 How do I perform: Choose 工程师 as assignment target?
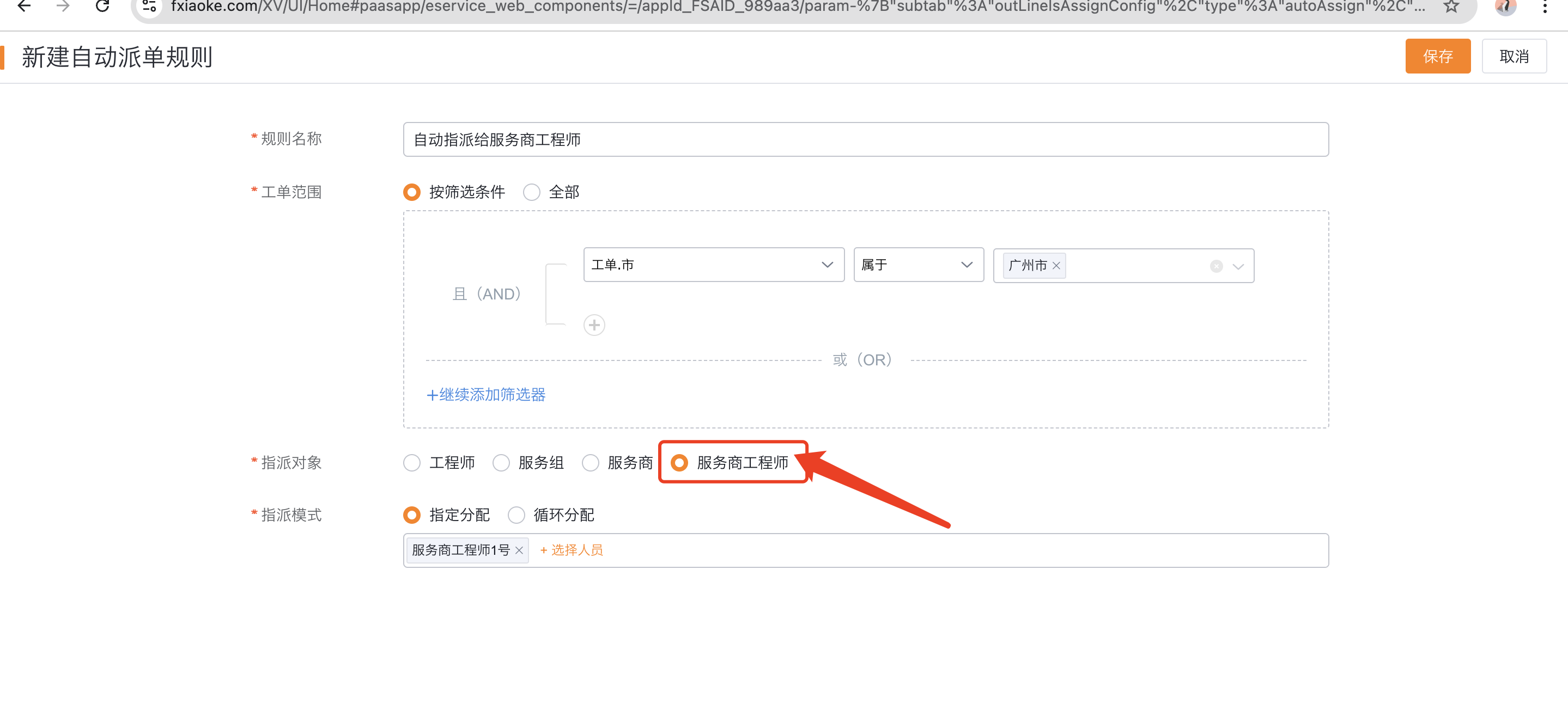[x=412, y=463]
